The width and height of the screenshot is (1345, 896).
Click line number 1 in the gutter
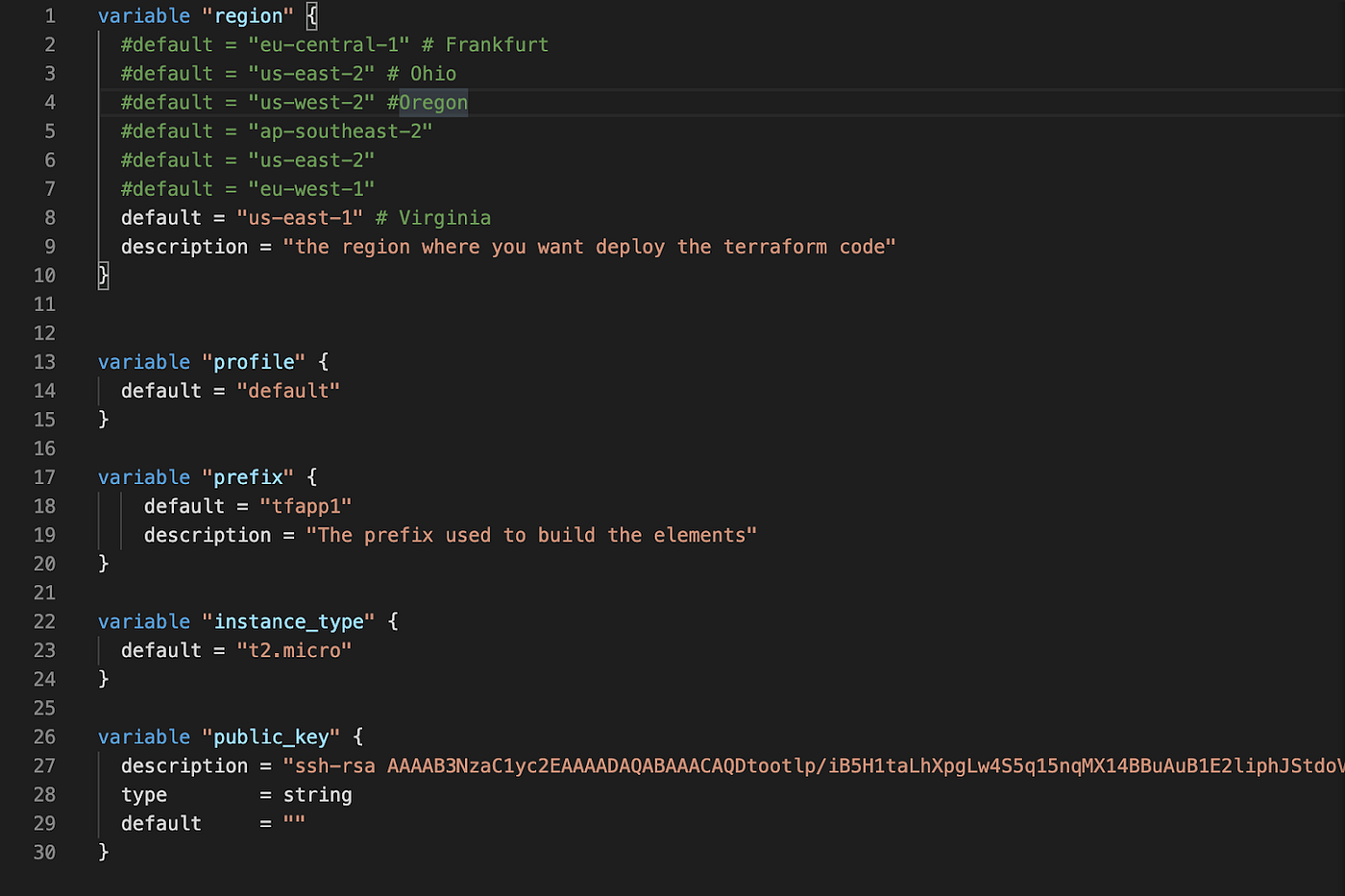click(50, 16)
